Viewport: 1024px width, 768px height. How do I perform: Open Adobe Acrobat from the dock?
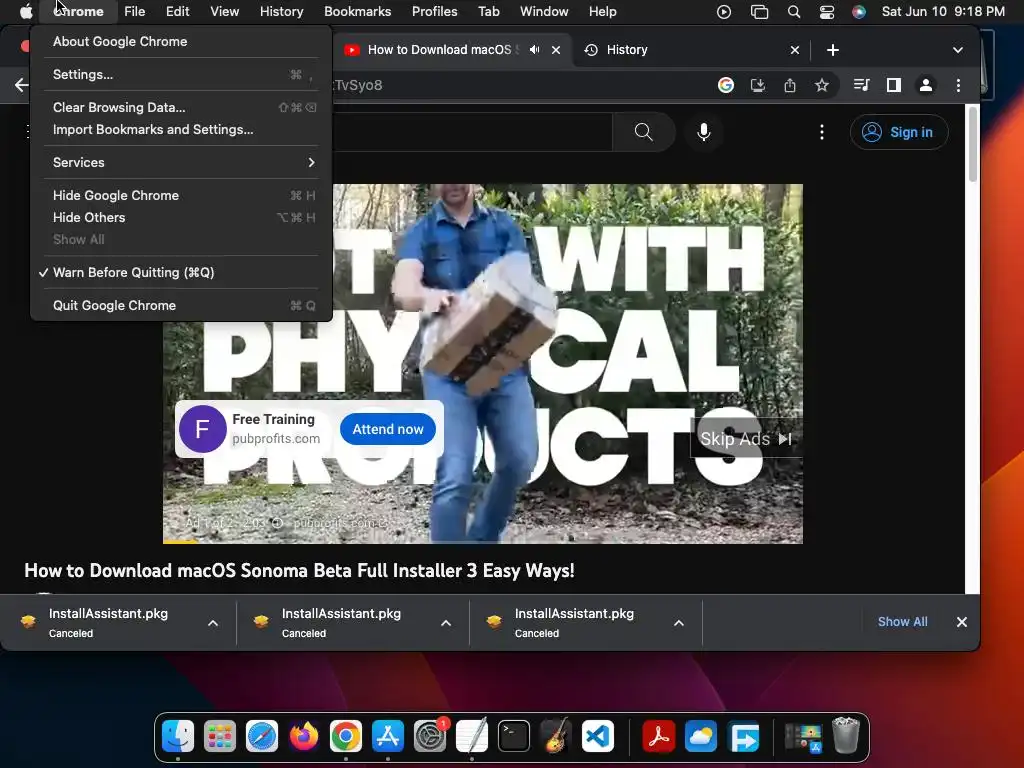pos(658,737)
